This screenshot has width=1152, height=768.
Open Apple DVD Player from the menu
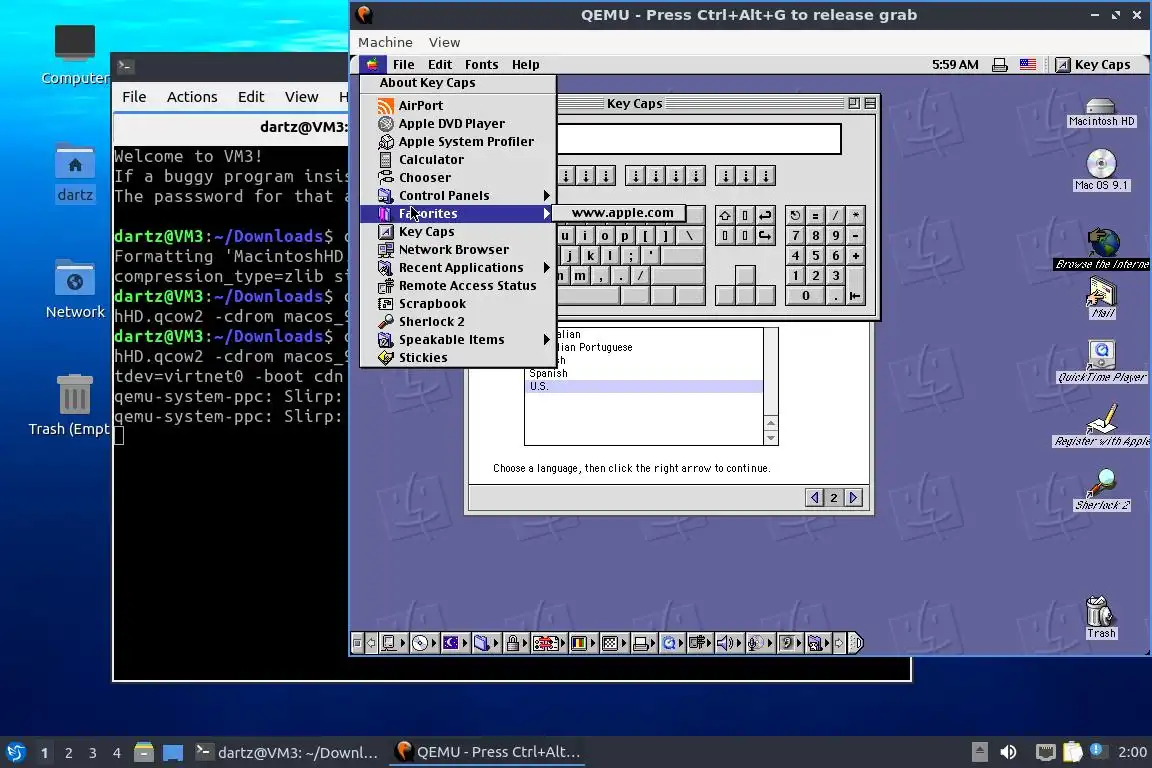pos(458,123)
